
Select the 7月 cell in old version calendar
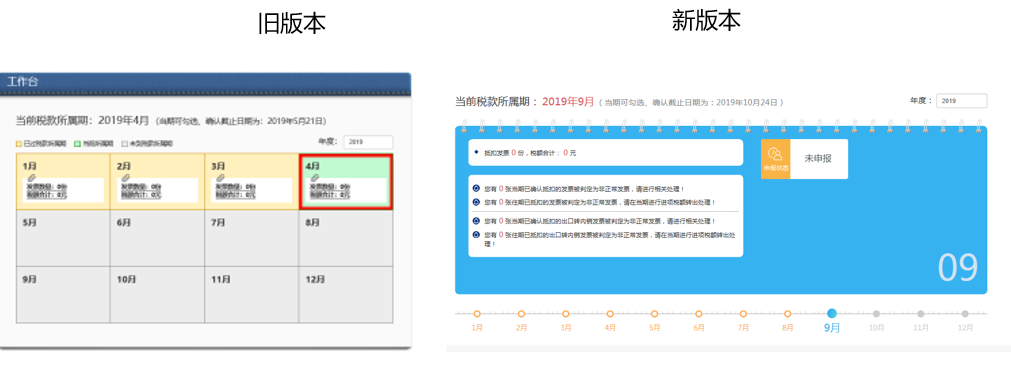pos(252,238)
